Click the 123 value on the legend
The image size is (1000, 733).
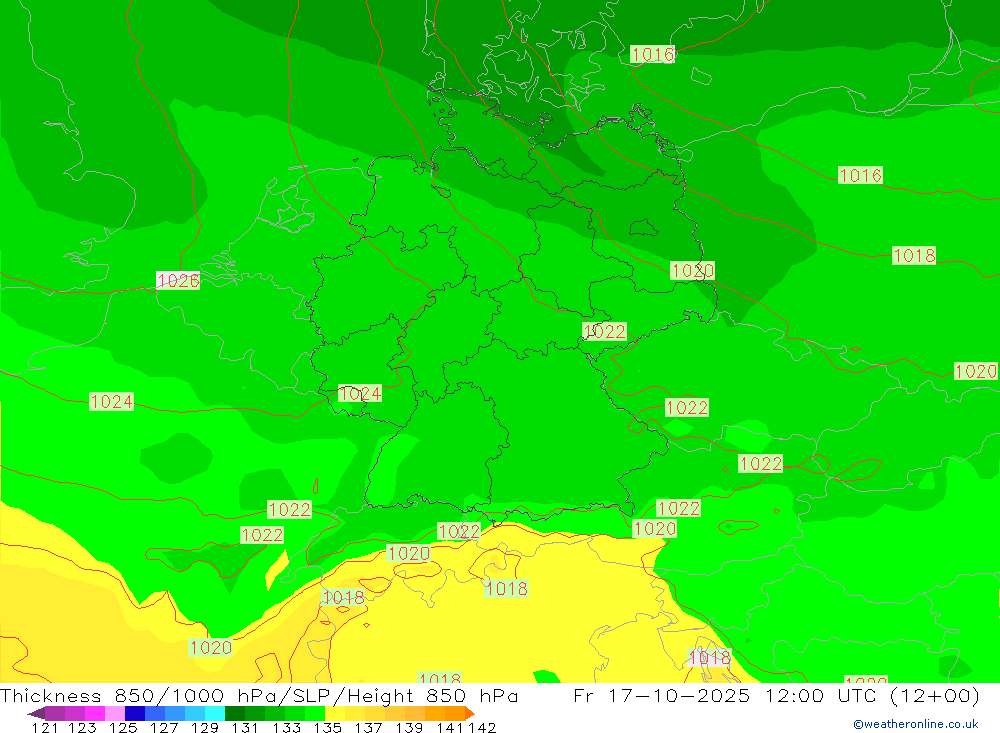click(x=82, y=727)
